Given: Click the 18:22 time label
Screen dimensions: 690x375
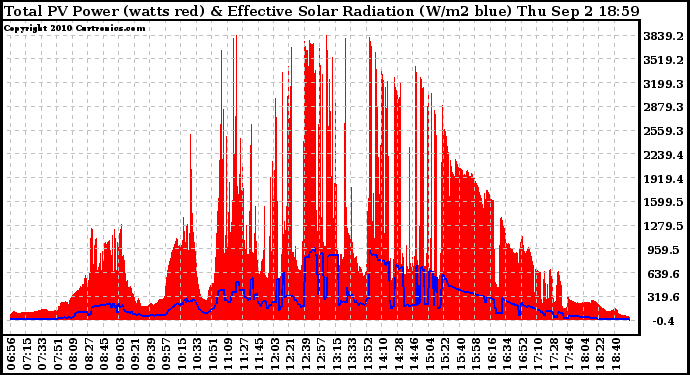Looking at the screenshot, I should point(601,354).
